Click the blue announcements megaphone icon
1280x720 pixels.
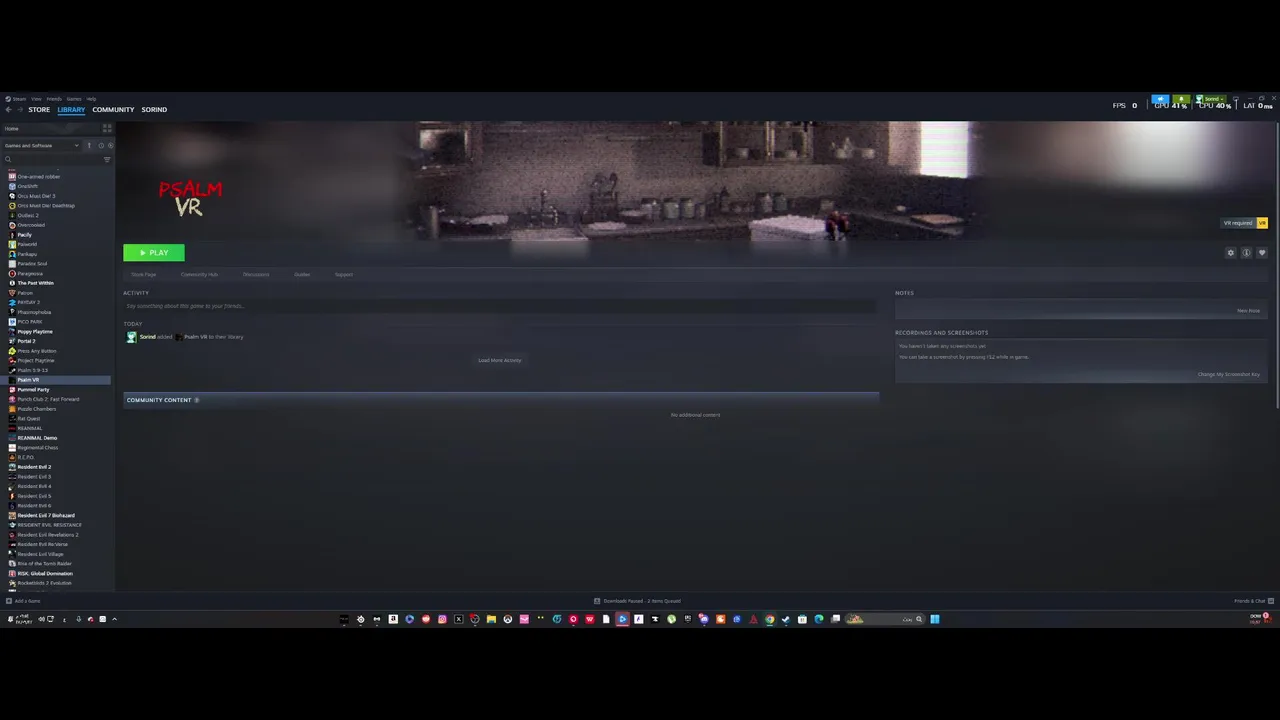1160,99
